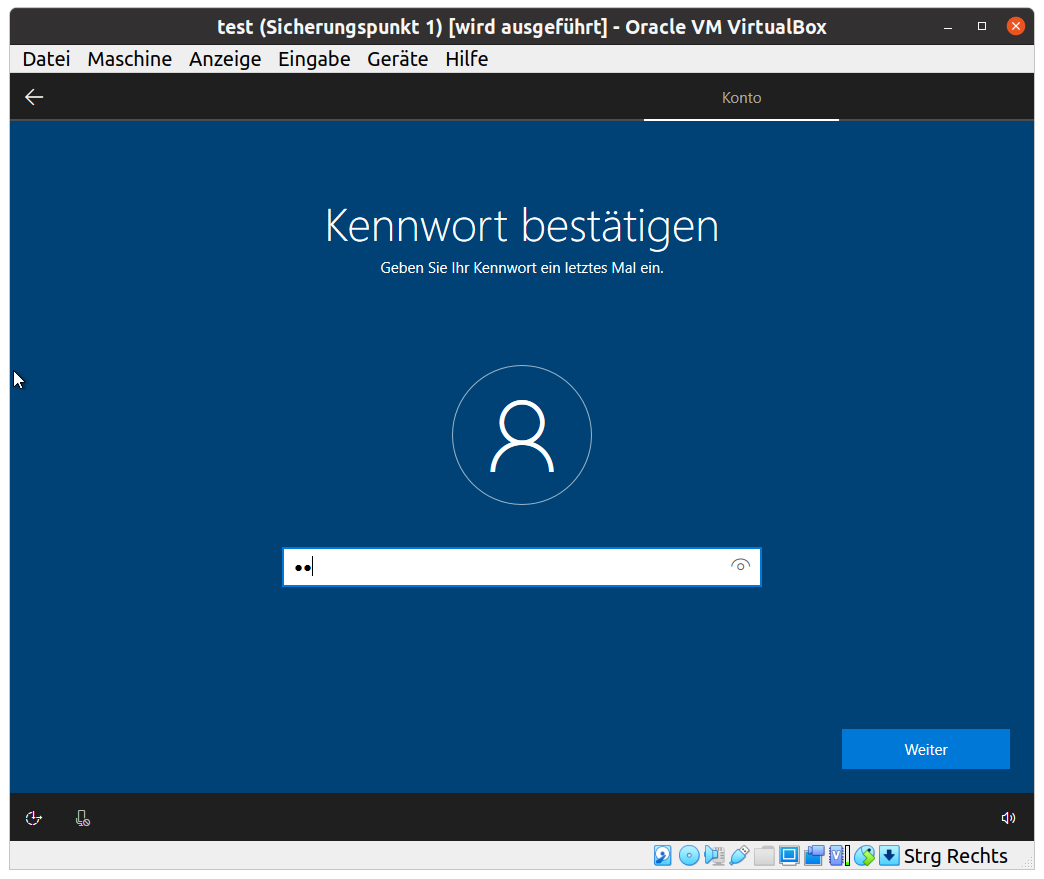The height and width of the screenshot is (879, 1044).
Task: Minimize the VirtualBox window
Action: click(x=948, y=27)
